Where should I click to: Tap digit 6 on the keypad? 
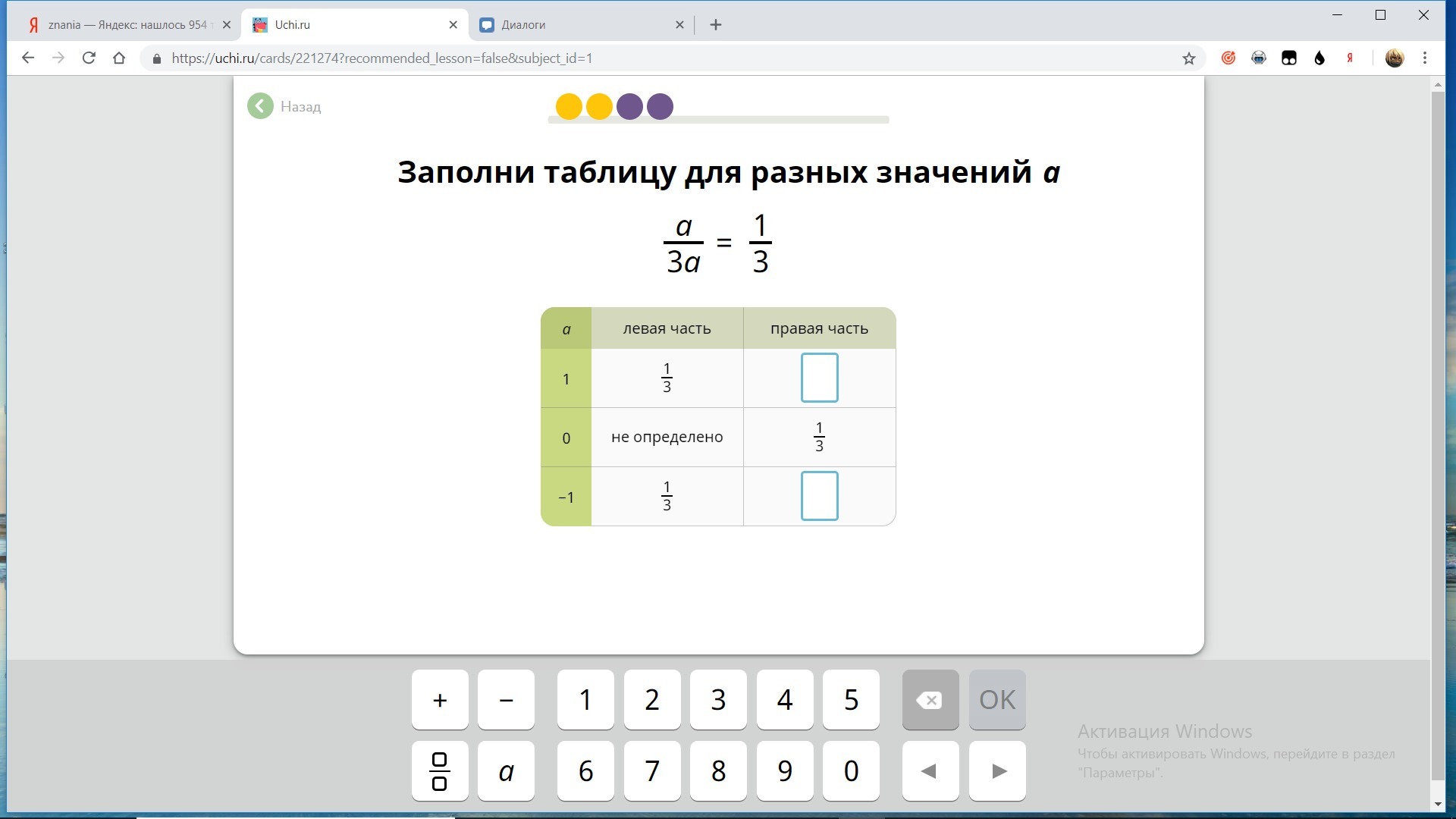(x=585, y=771)
